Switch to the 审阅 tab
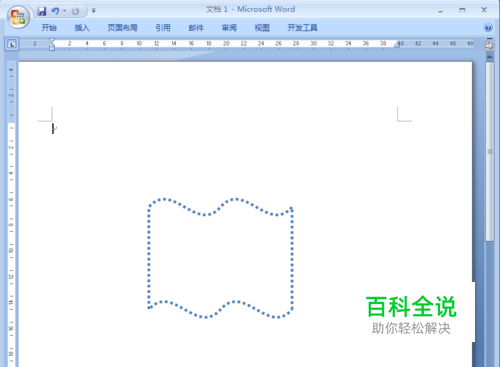This screenshot has height=367, width=500. point(229,28)
